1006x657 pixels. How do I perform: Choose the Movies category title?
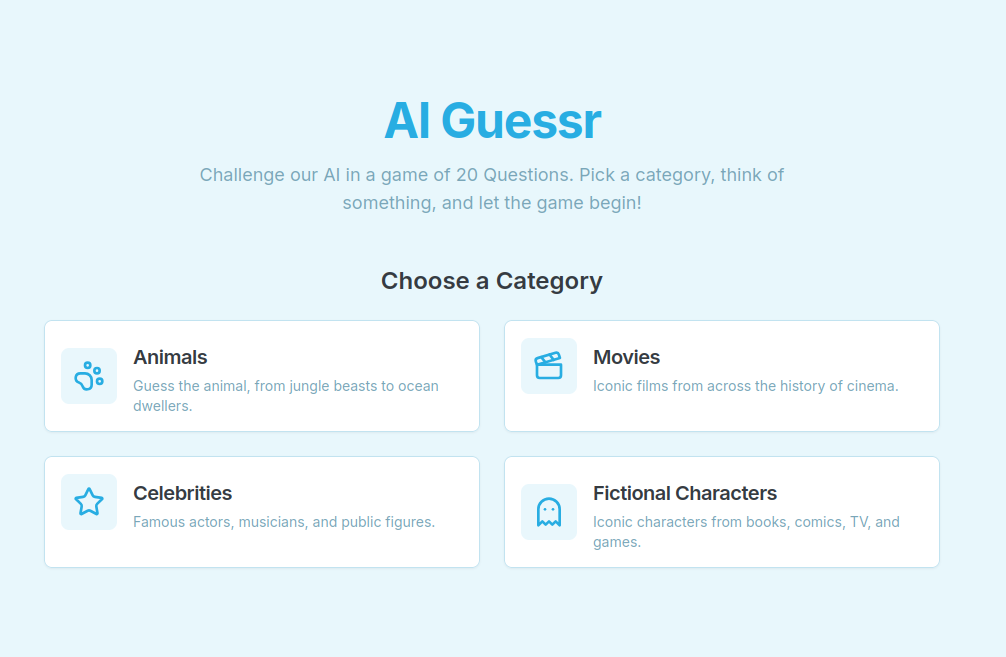point(626,357)
